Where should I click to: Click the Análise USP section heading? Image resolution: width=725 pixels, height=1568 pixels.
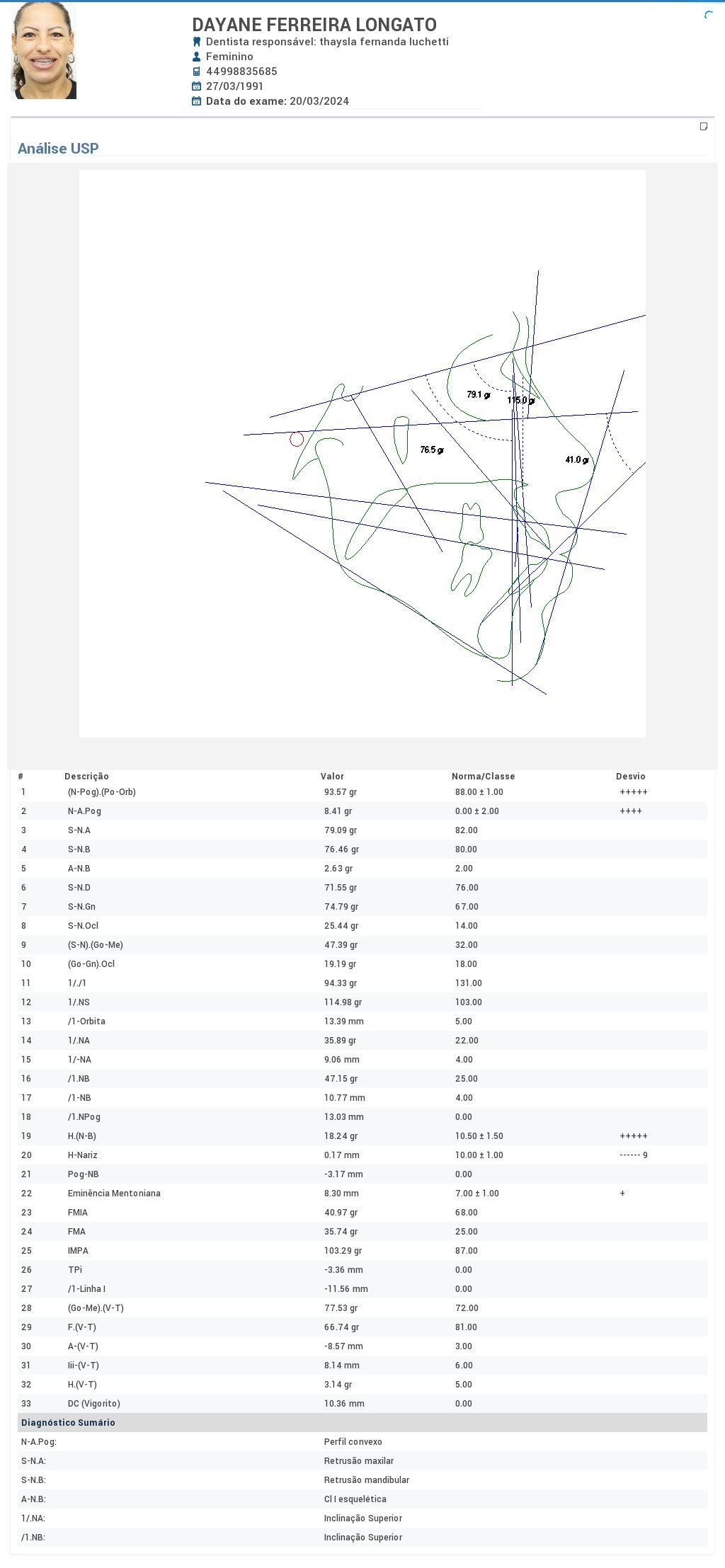tap(58, 149)
